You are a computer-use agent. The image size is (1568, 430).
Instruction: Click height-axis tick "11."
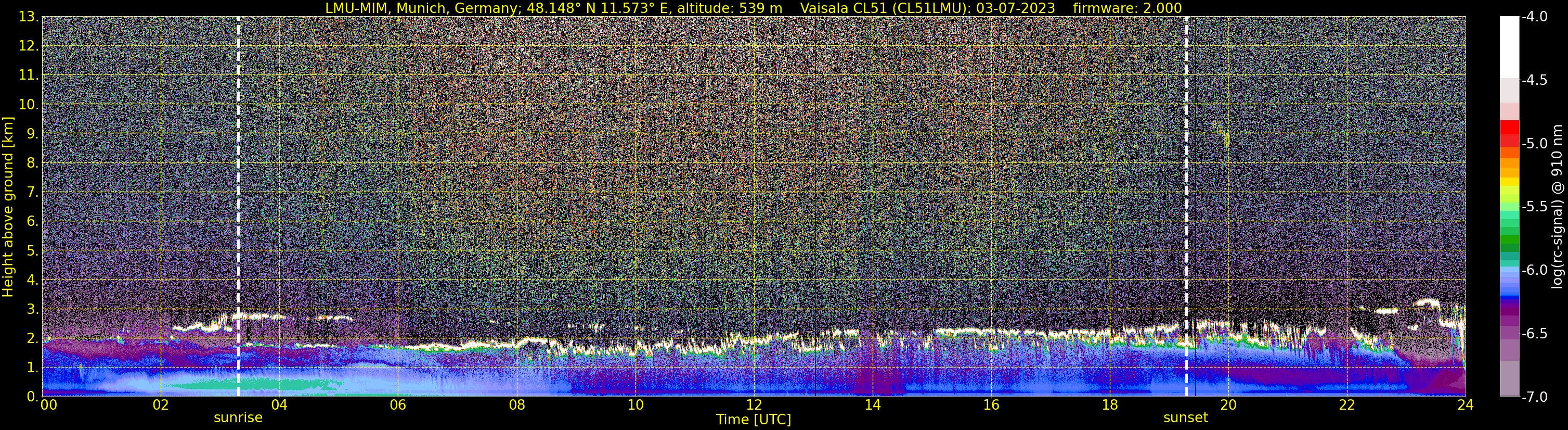29,75
